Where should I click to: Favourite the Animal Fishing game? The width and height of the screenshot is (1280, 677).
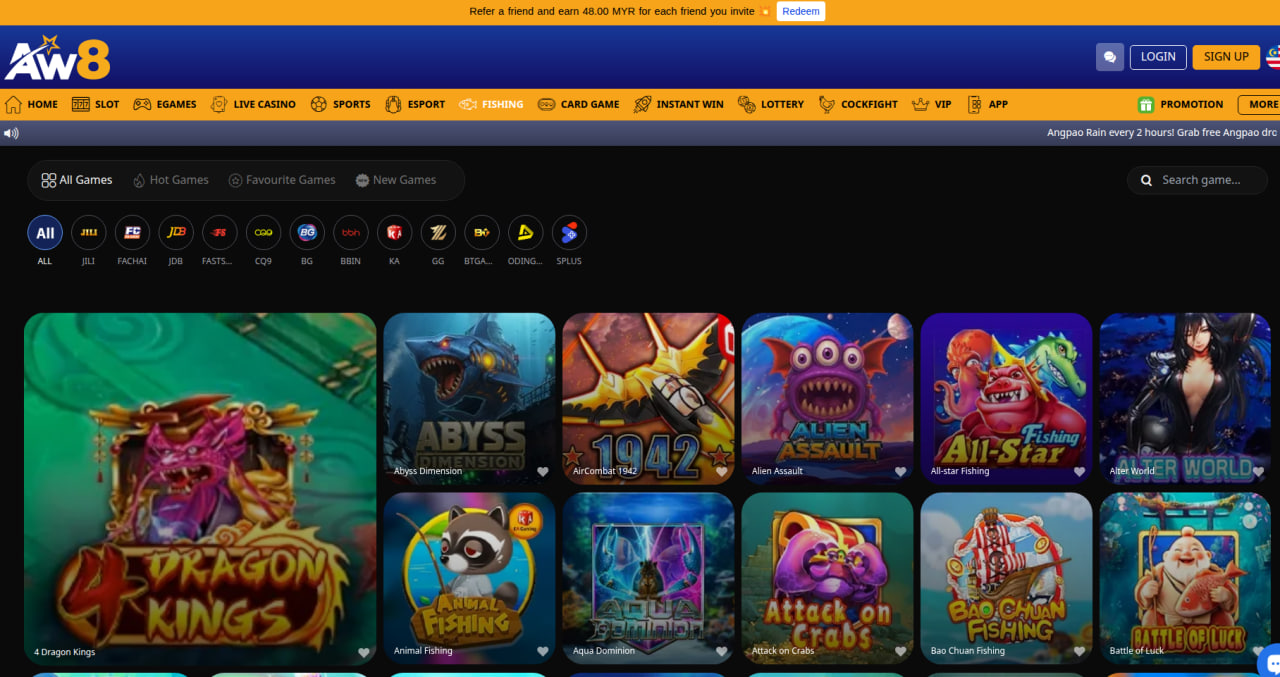543,651
